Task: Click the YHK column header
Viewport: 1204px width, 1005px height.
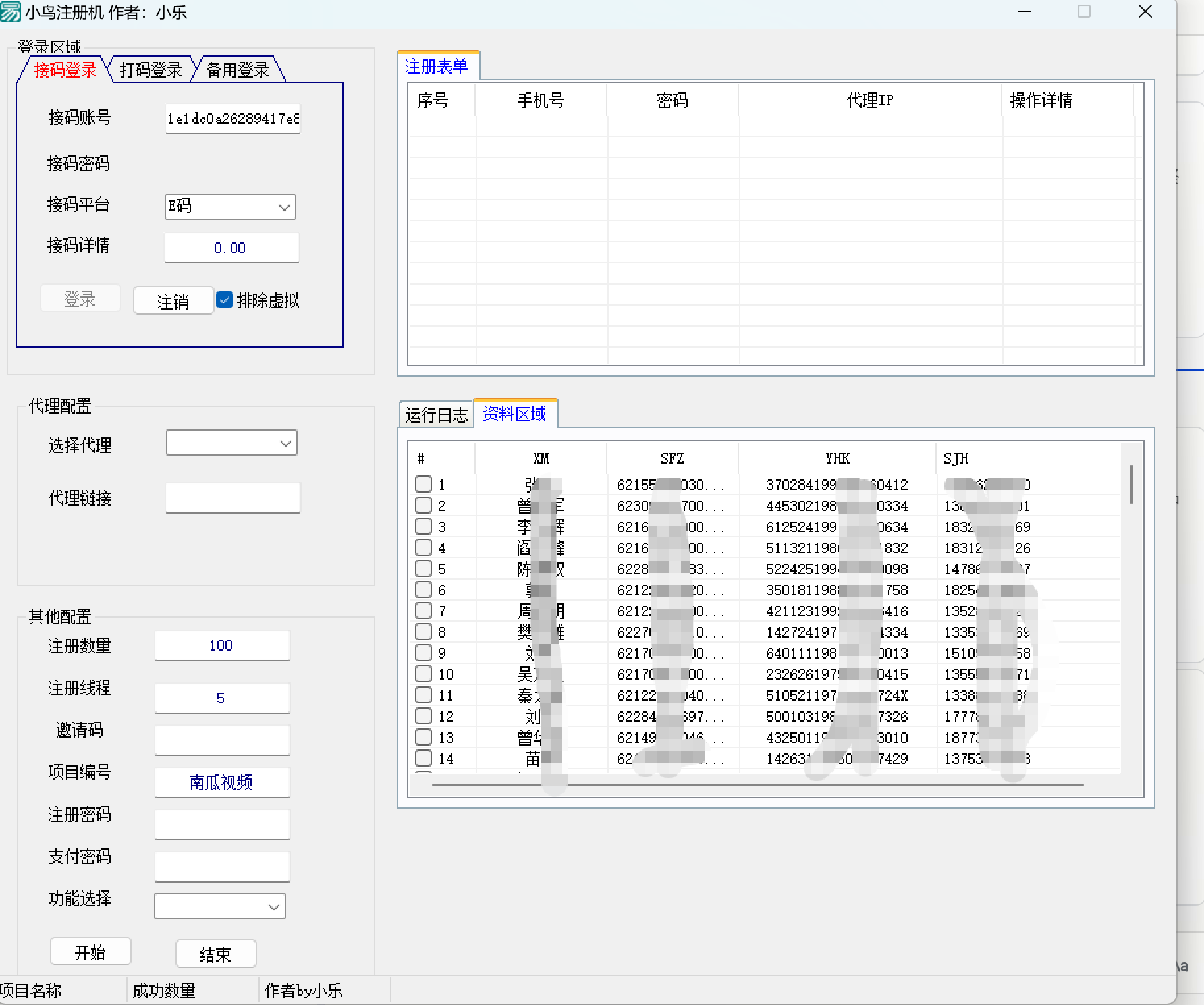Action: point(837,458)
